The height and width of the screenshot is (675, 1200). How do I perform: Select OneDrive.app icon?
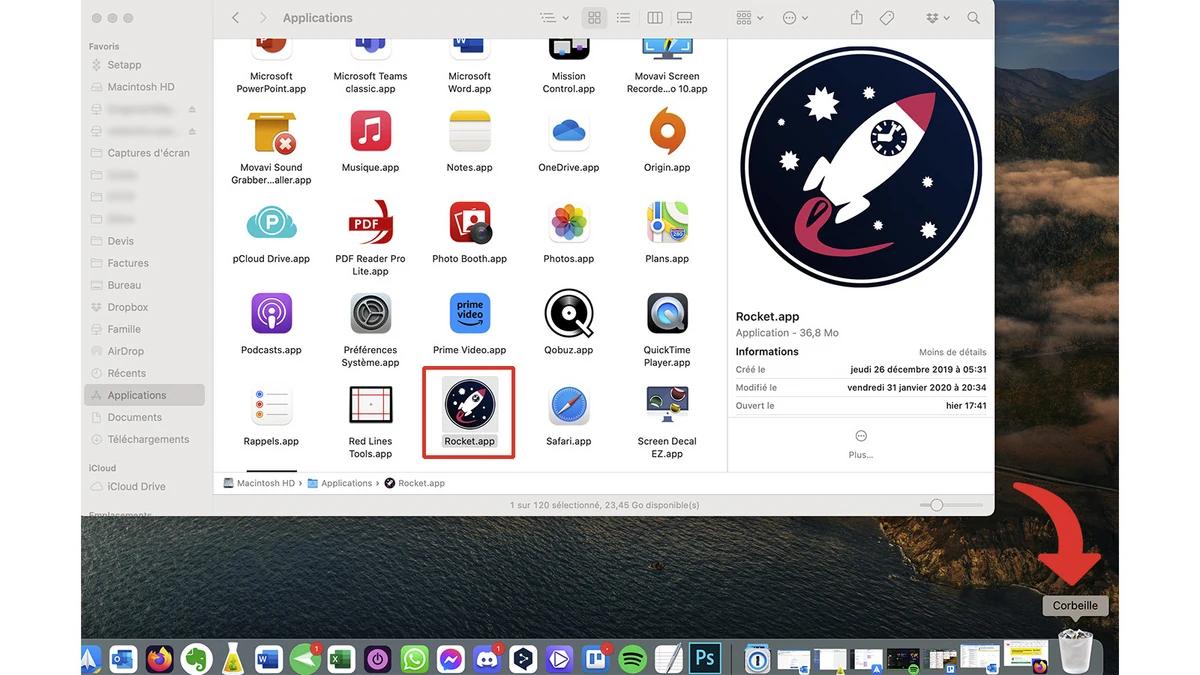pyautogui.click(x=568, y=132)
